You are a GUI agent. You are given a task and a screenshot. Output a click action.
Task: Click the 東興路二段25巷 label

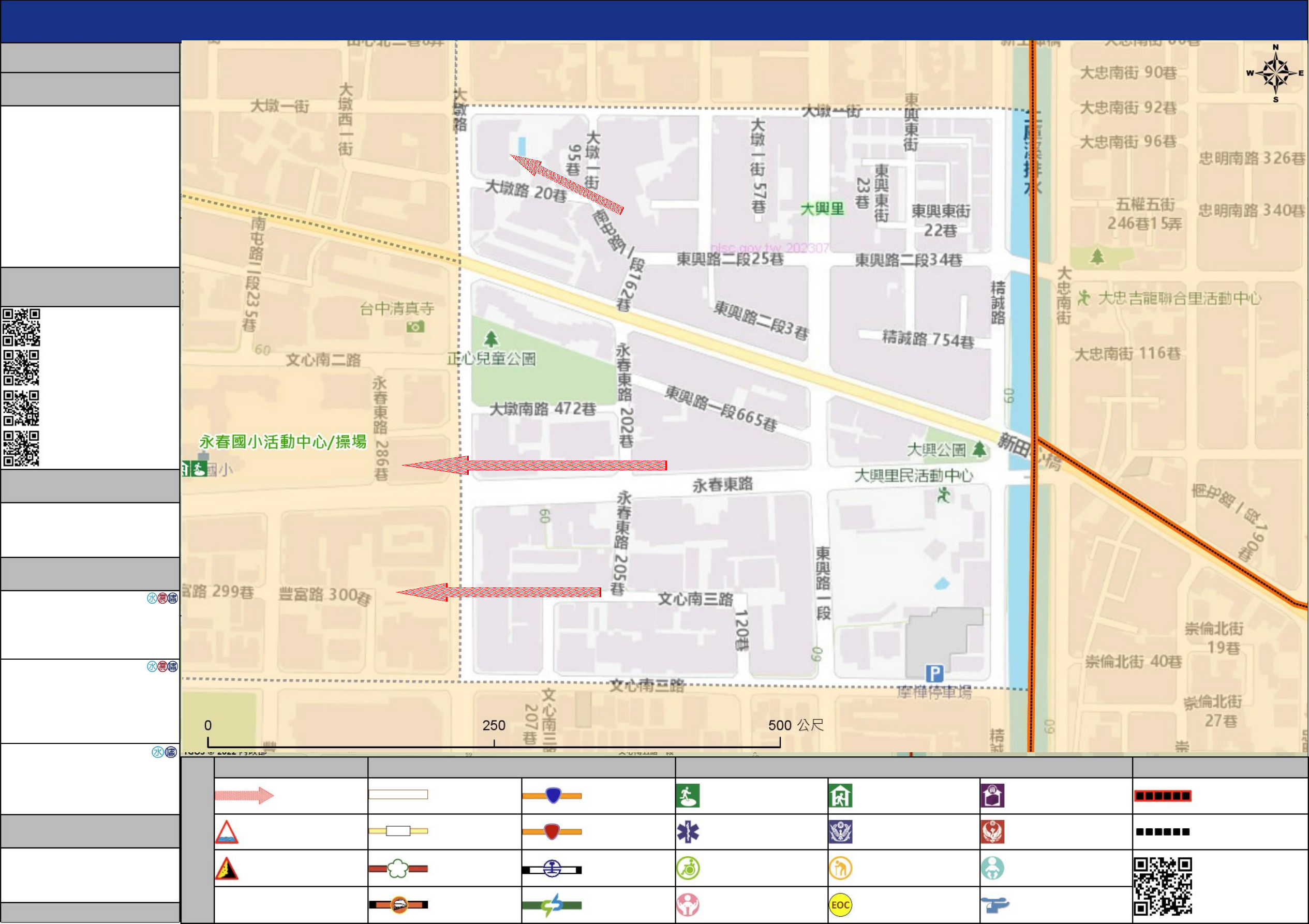(731, 259)
